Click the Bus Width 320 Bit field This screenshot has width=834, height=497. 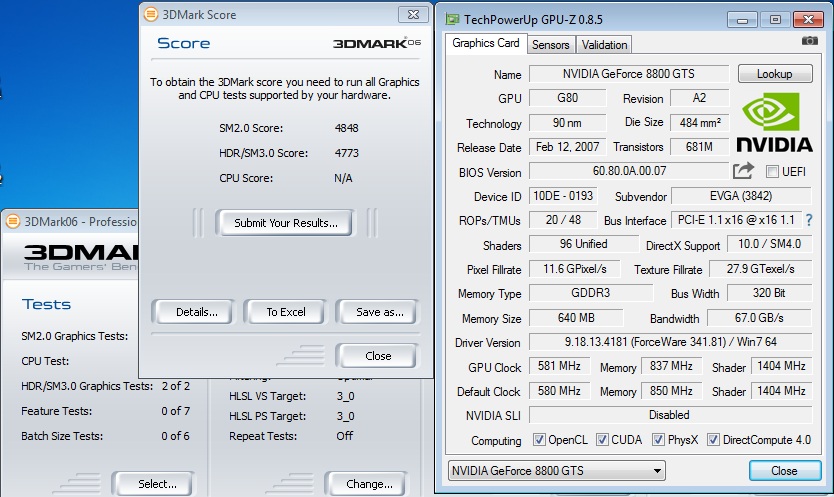tap(769, 293)
